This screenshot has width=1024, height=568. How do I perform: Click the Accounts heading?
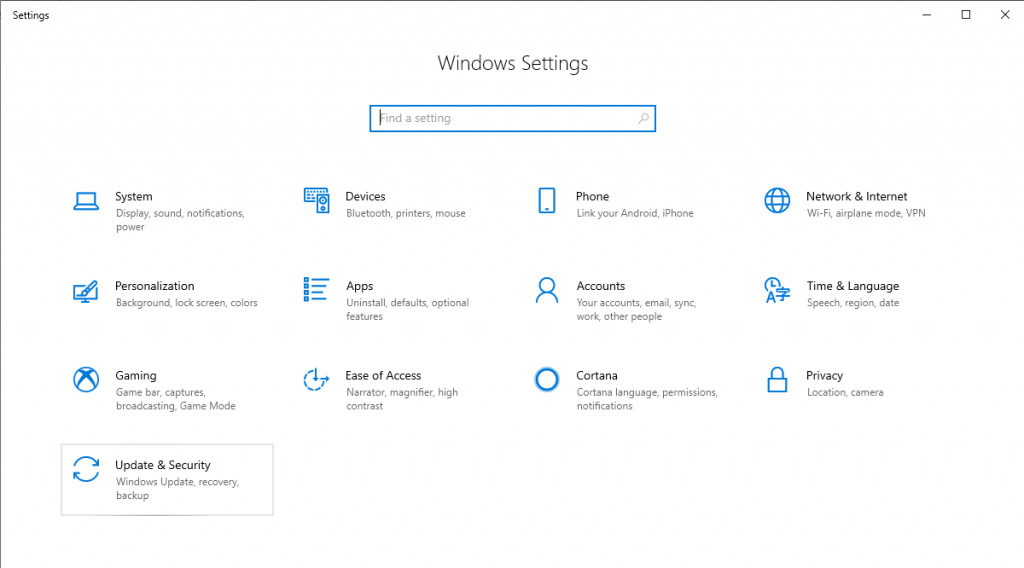coord(601,286)
